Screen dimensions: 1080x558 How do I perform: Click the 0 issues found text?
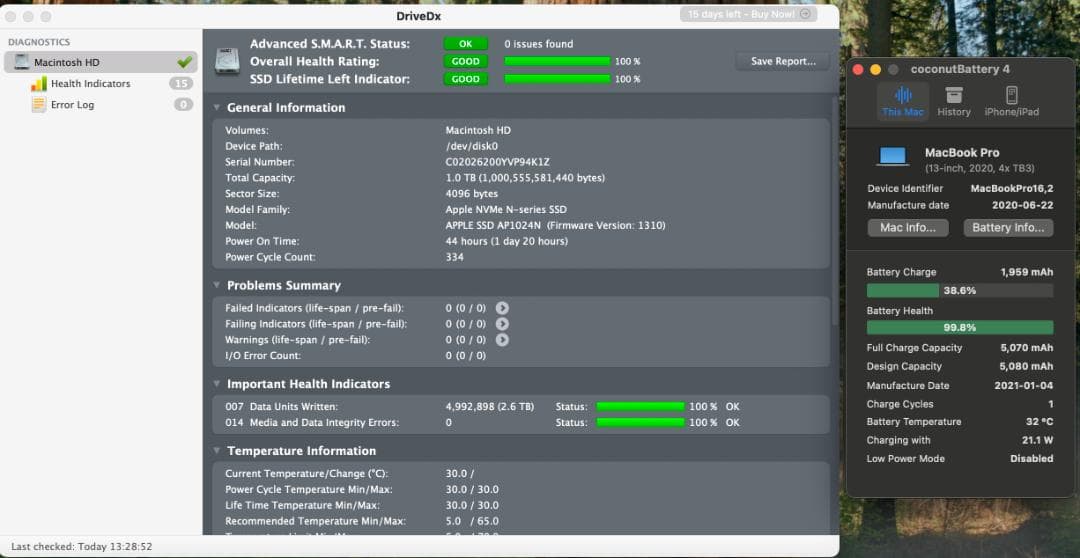539,43
